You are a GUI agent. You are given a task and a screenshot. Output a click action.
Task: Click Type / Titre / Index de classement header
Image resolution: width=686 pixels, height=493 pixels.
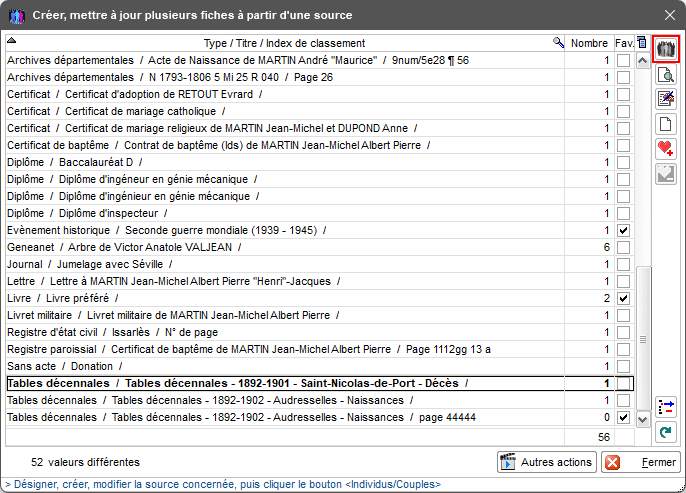coord(284,43)
